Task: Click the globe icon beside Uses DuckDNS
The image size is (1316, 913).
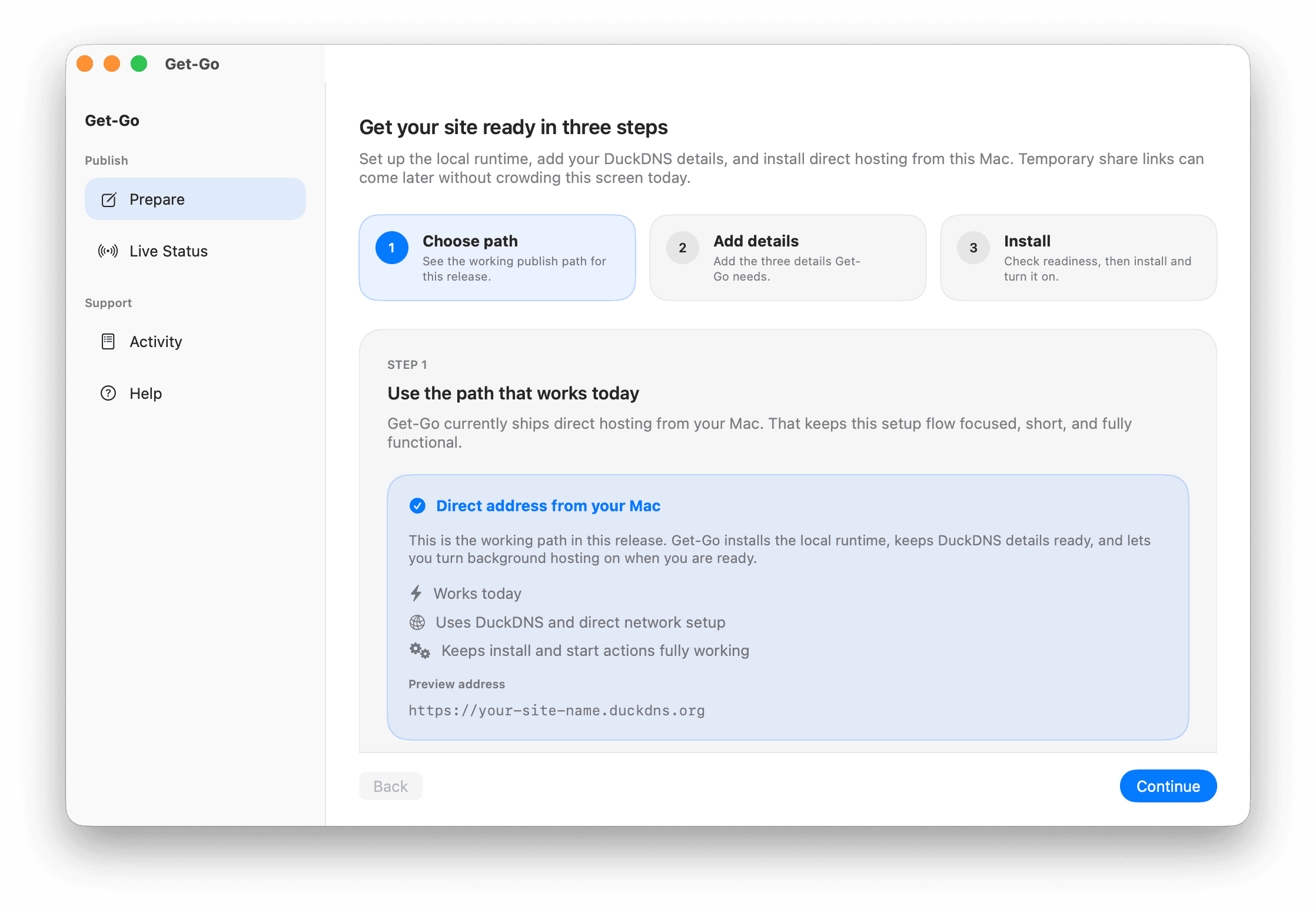Action: pos(417,622)
